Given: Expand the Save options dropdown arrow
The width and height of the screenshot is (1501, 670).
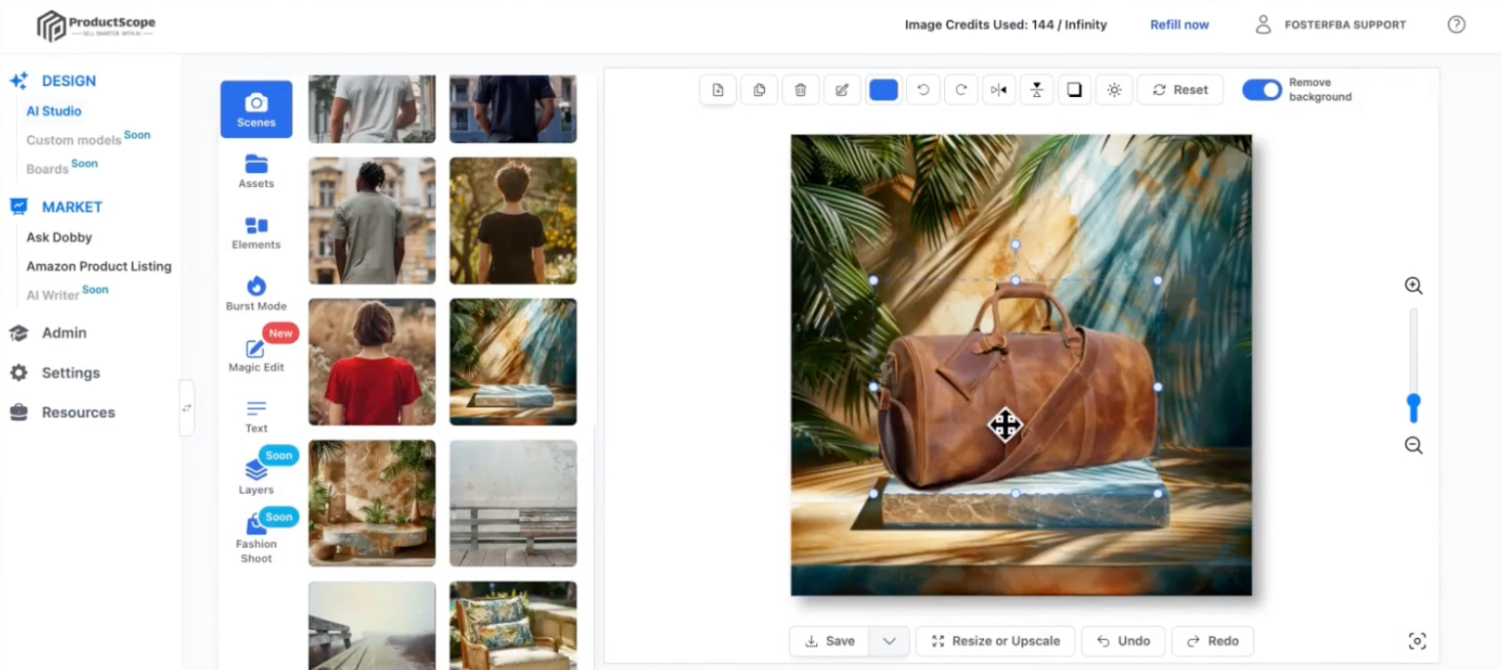Looking at the screenshot, I should coord(889,641).
